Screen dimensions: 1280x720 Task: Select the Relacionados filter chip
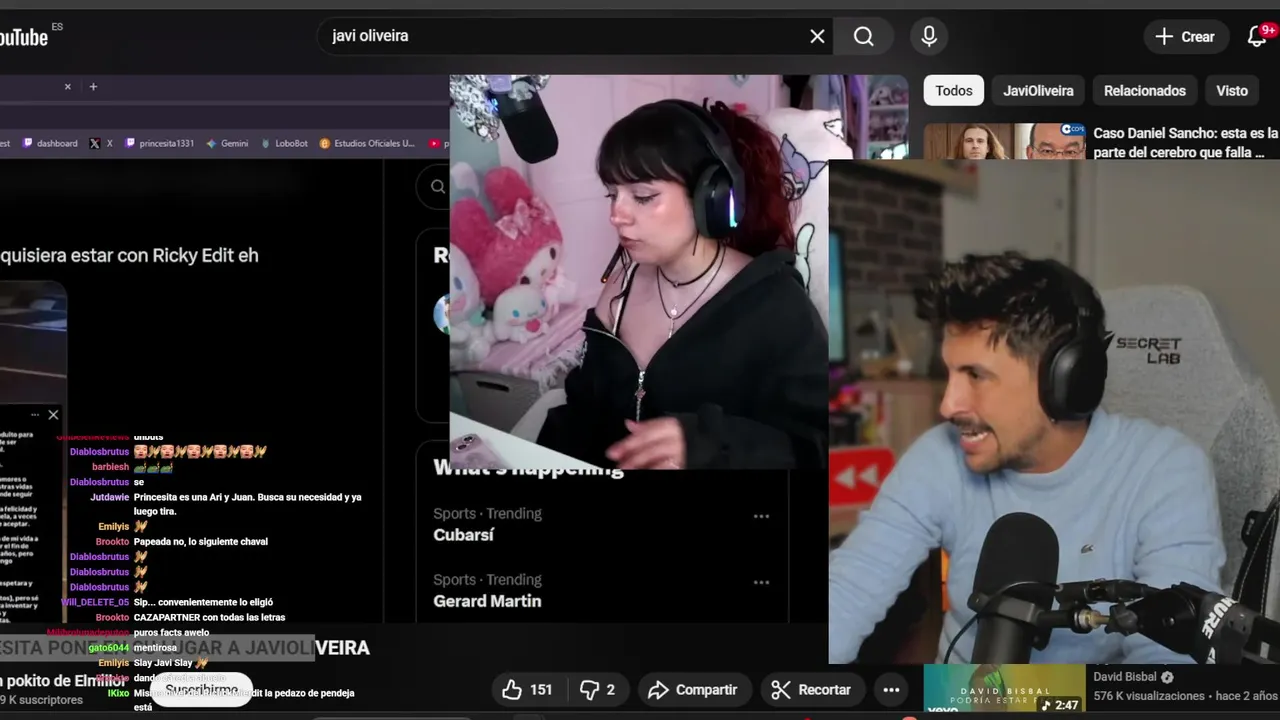pyautogui.click(x=1145, y=91)
